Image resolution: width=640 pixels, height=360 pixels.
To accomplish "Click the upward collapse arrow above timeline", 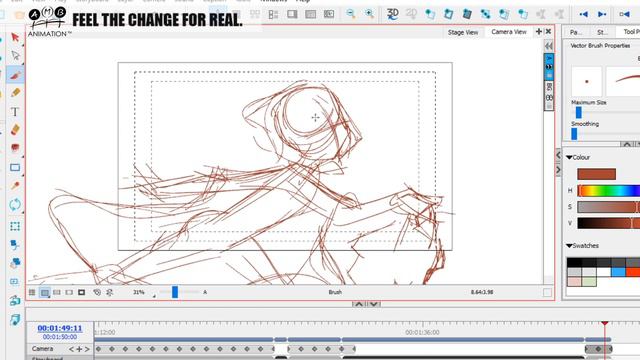I will coord(359,304).
